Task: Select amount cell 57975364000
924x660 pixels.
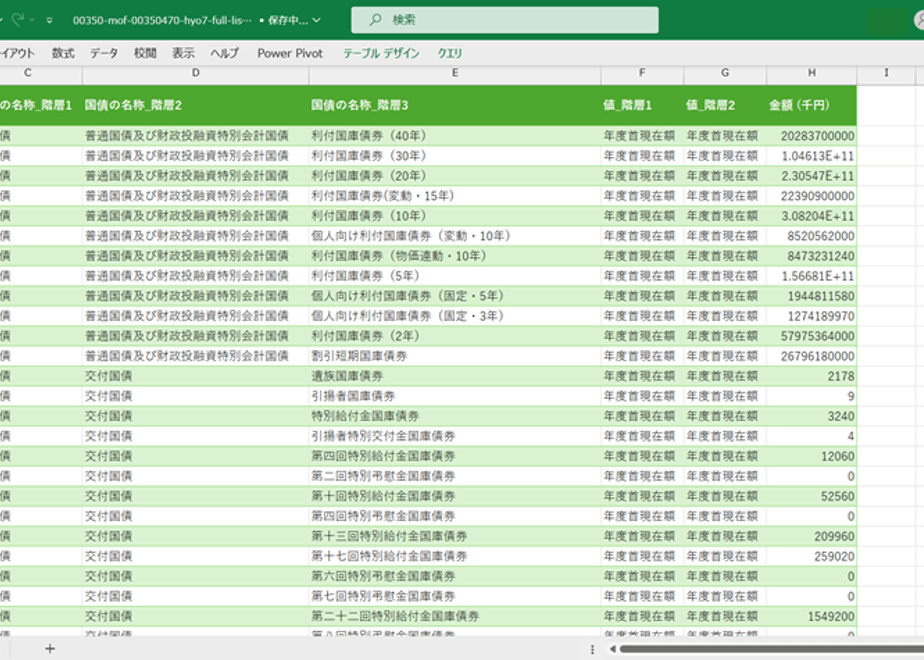Action: 811,336
